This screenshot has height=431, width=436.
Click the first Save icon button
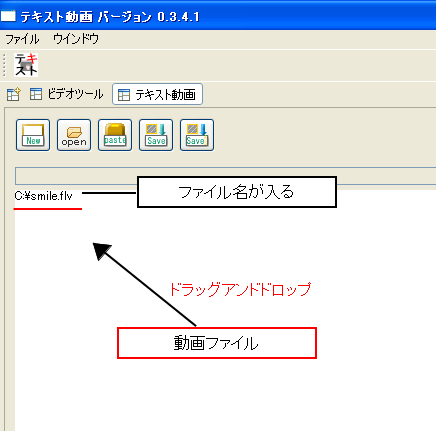156,135
